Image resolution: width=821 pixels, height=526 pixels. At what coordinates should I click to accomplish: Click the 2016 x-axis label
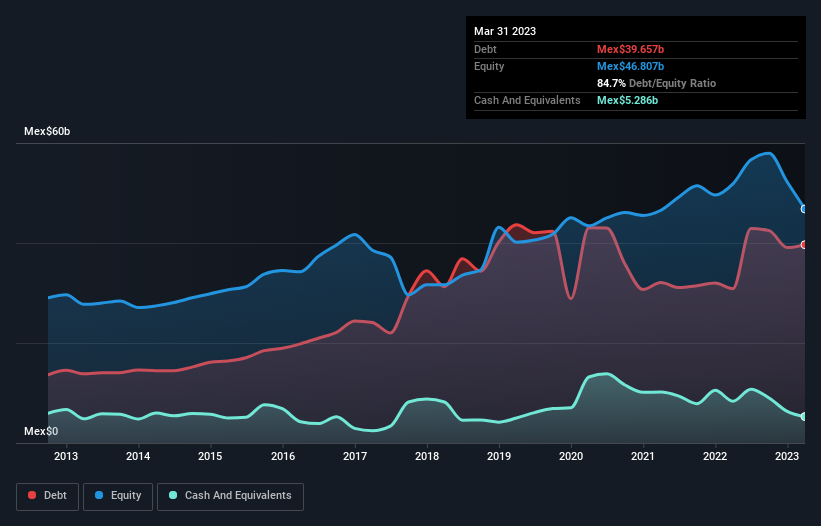pos(283,456)
